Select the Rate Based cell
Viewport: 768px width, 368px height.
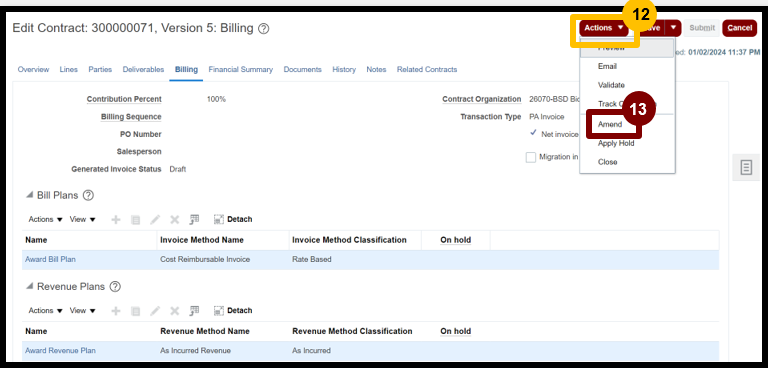(312, 259)
